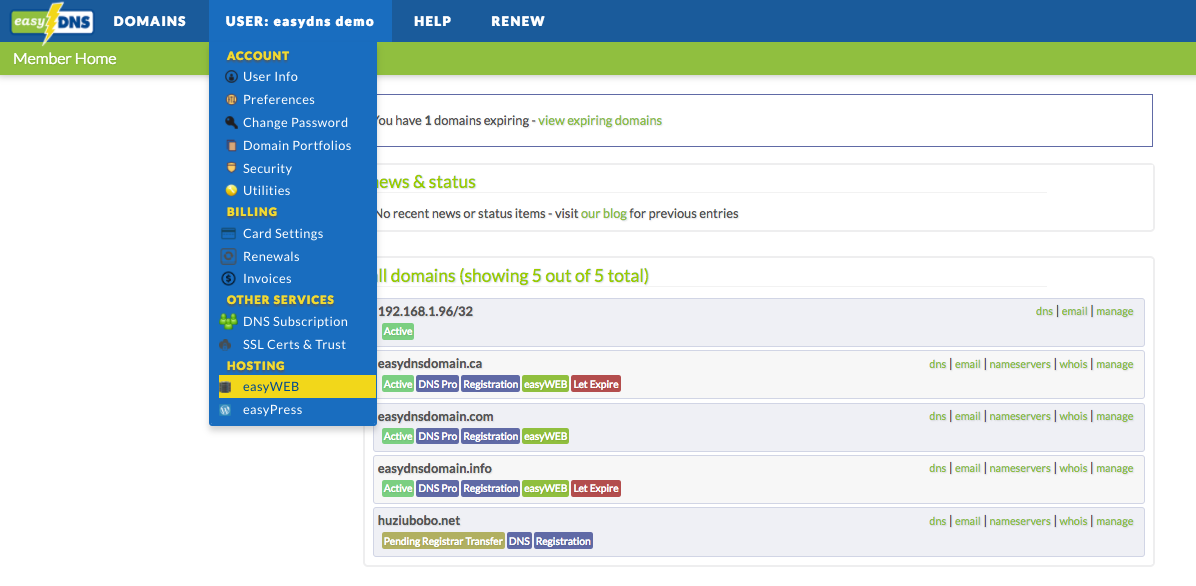Open nameservers link for easydnsdomain.ca

coord(1020,364)
